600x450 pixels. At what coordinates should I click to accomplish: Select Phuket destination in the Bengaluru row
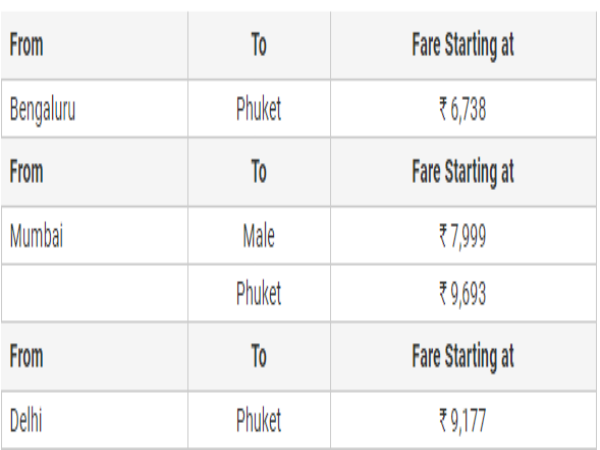click(258, 109)
